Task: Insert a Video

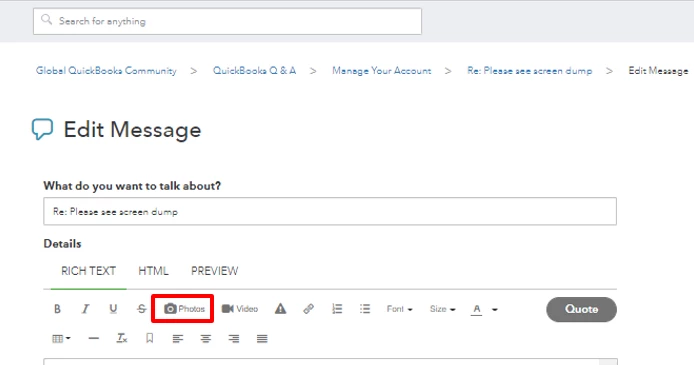Action: (x=239, y=309)
